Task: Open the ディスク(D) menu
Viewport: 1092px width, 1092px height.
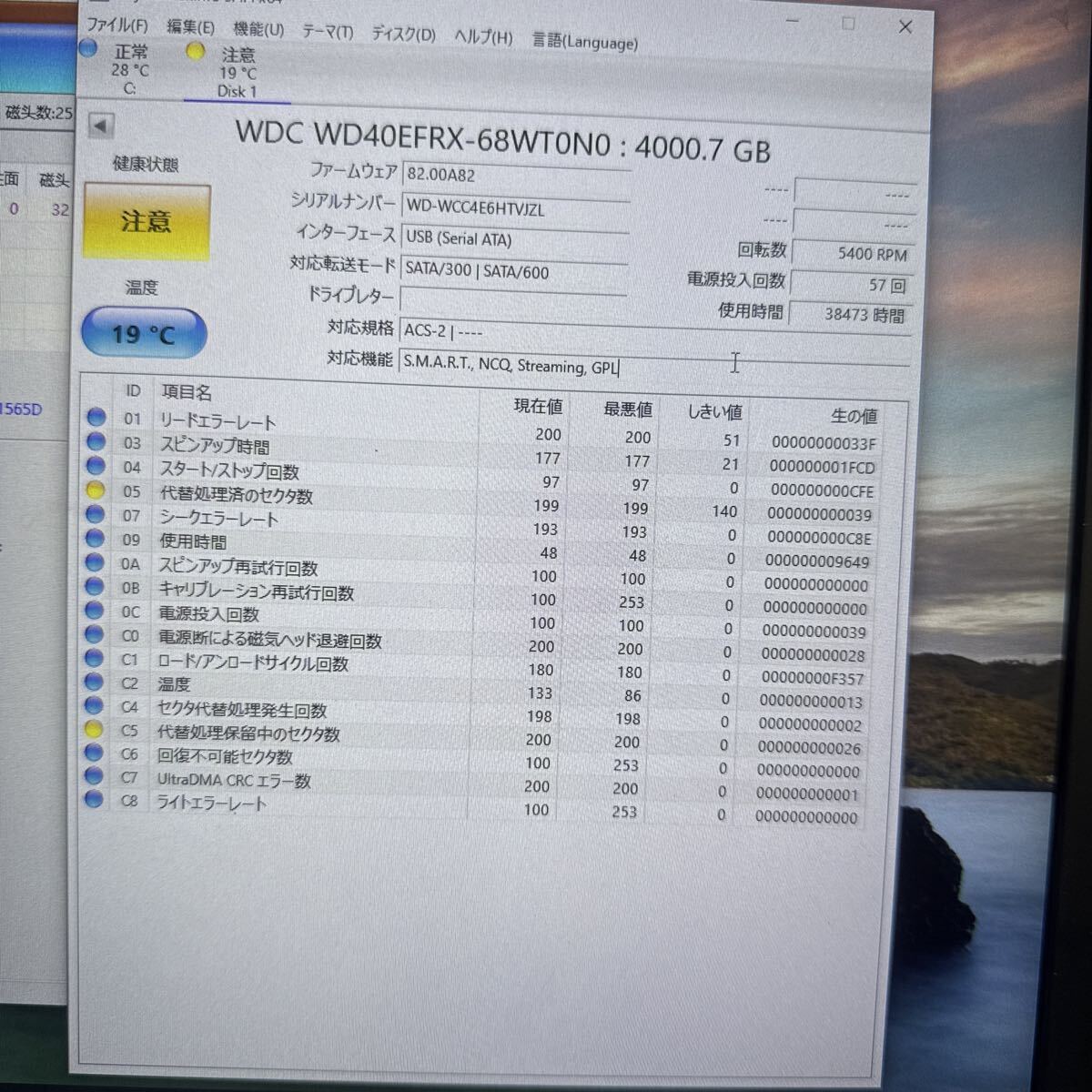Action: tap(402, 35)
